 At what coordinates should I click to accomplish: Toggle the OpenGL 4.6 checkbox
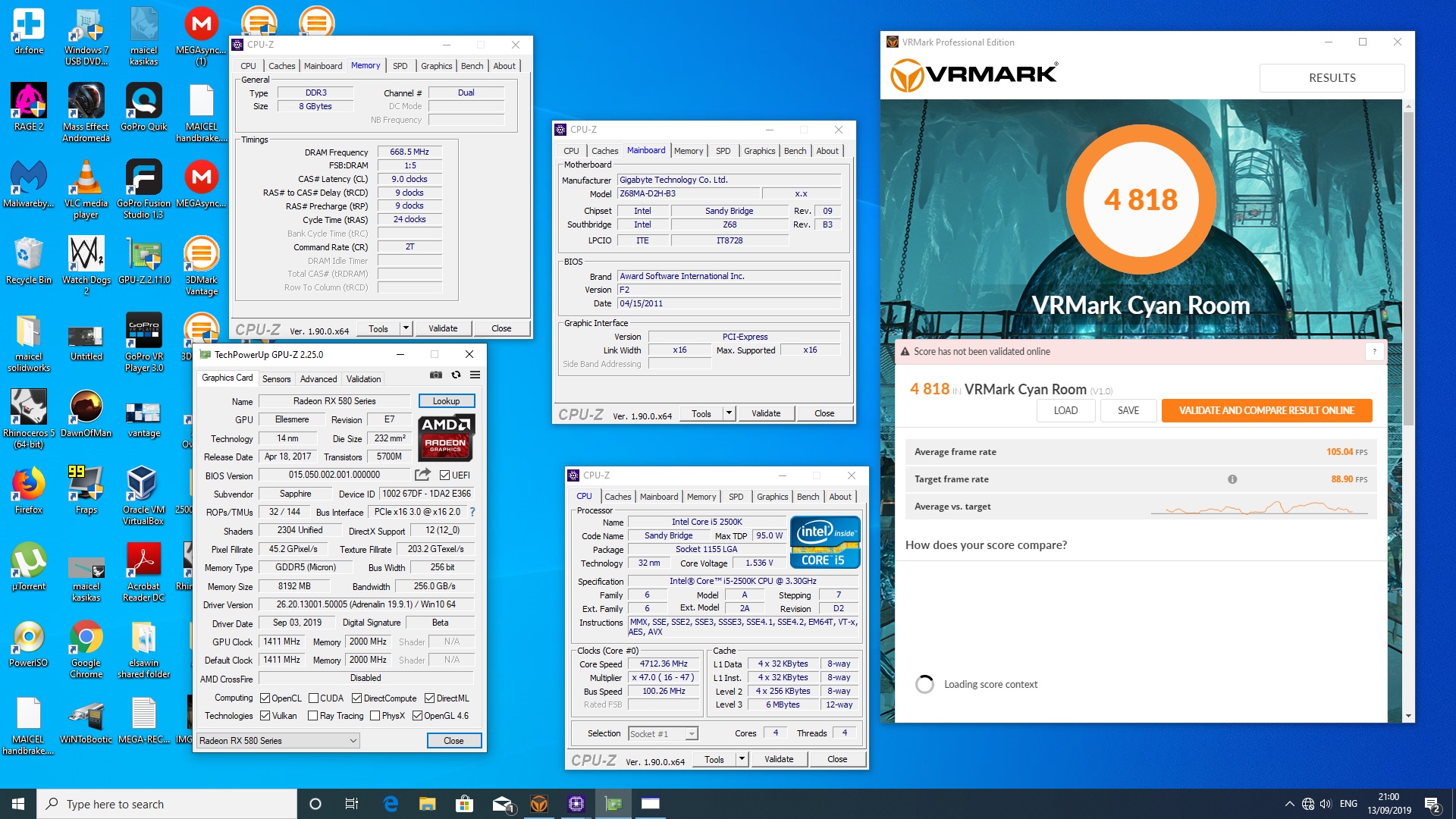point(417,716)
